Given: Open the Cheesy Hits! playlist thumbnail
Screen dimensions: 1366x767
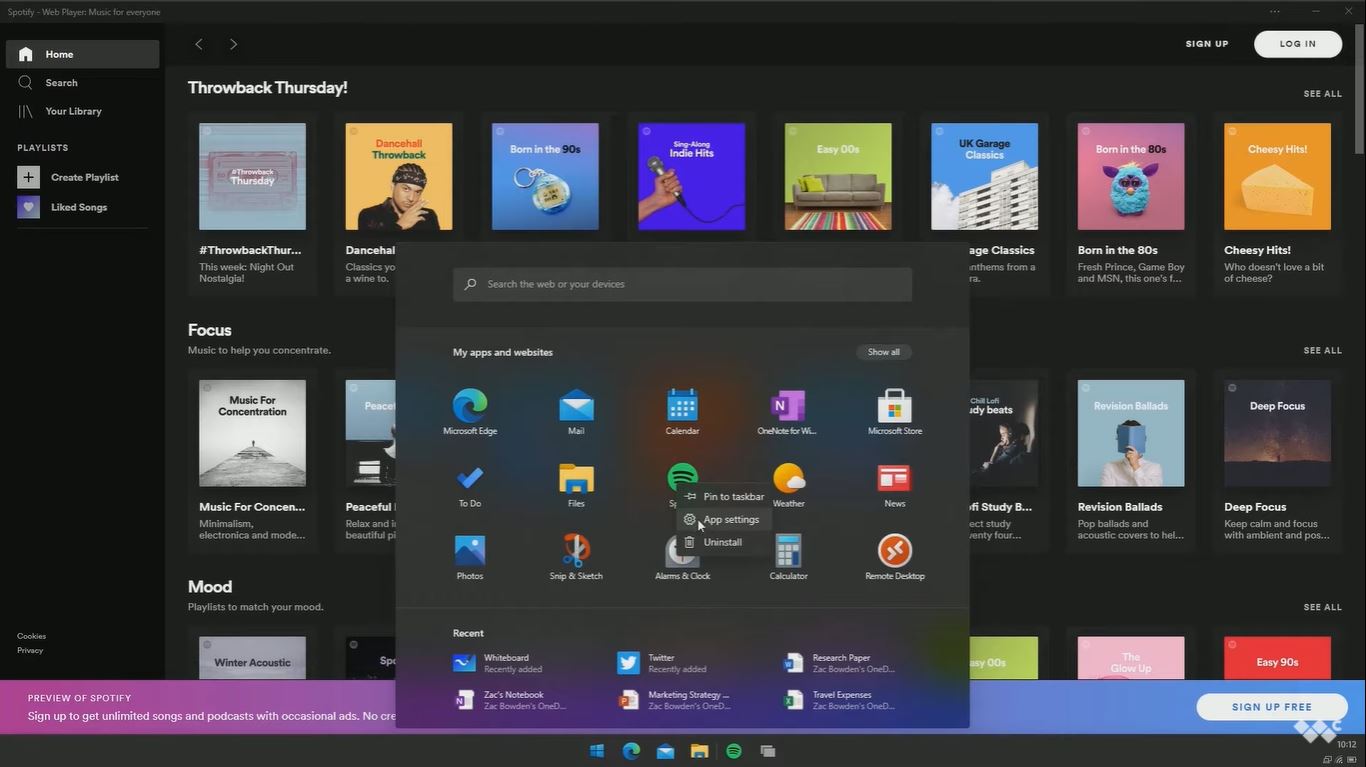Looking at the screenshot, I should pos(1277,177).
